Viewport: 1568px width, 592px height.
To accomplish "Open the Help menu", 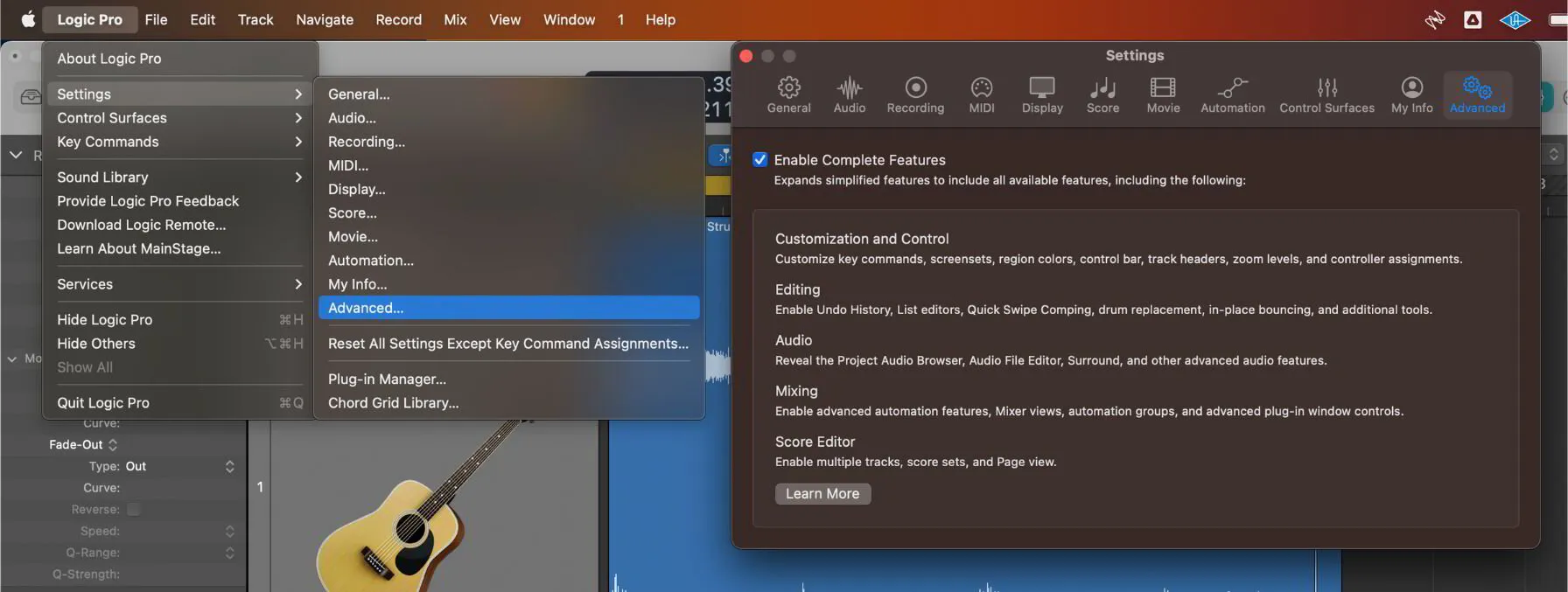I will click(x=661, y=19).
